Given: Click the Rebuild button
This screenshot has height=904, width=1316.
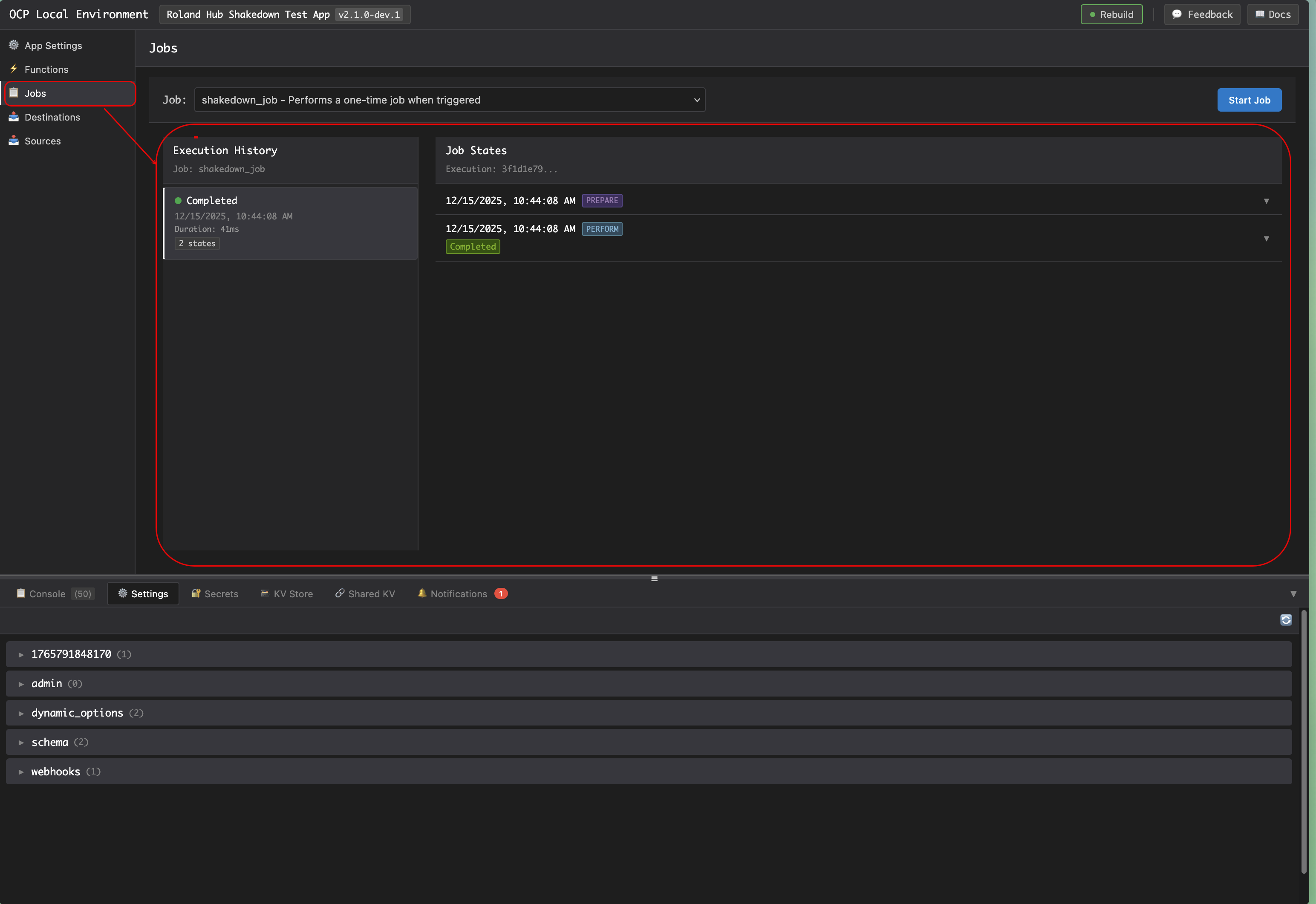Looking at the screenshot, I should [1111, 14].
